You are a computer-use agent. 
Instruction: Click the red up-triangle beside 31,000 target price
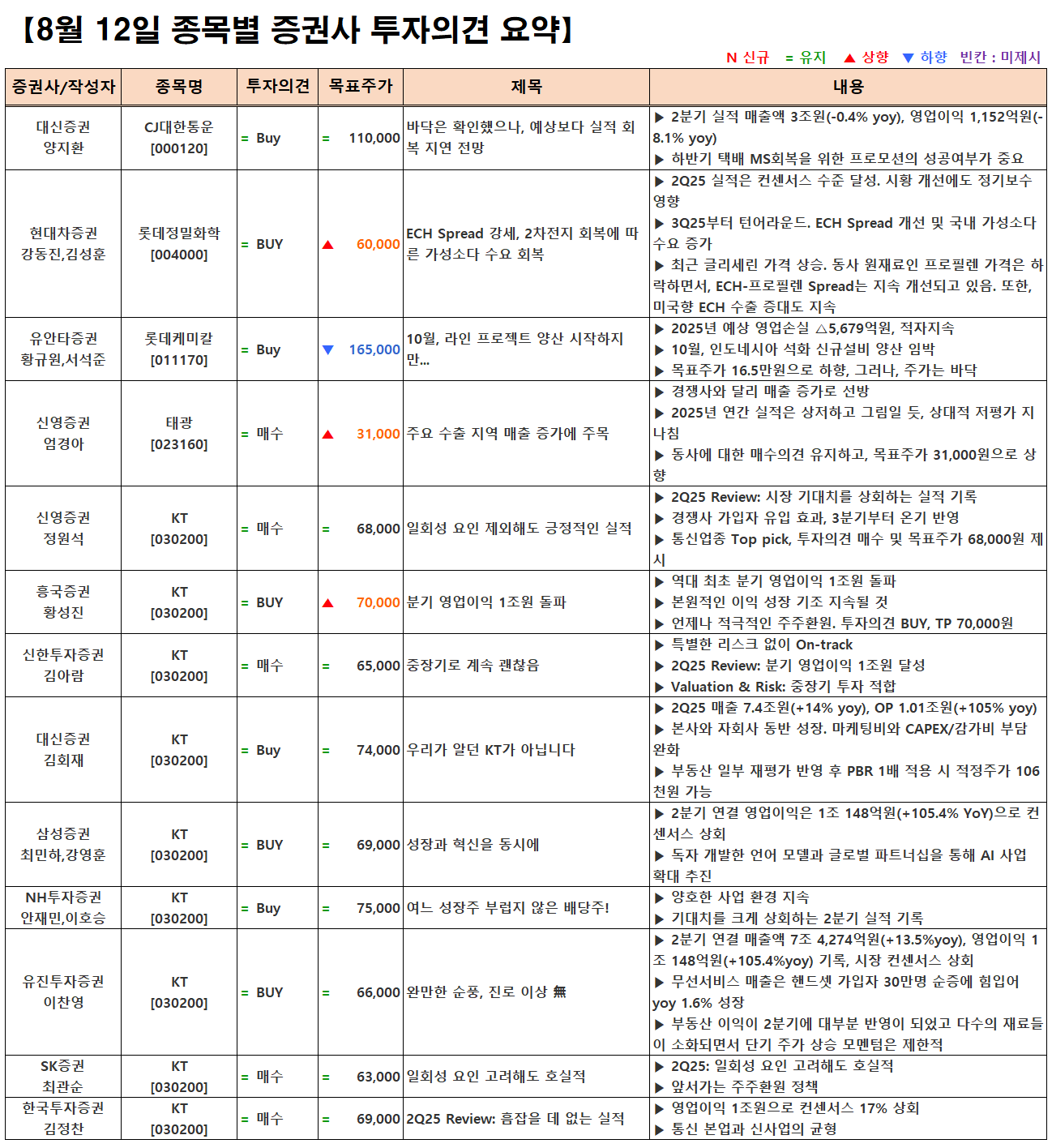pyautogui.click(x=328, y=435)
